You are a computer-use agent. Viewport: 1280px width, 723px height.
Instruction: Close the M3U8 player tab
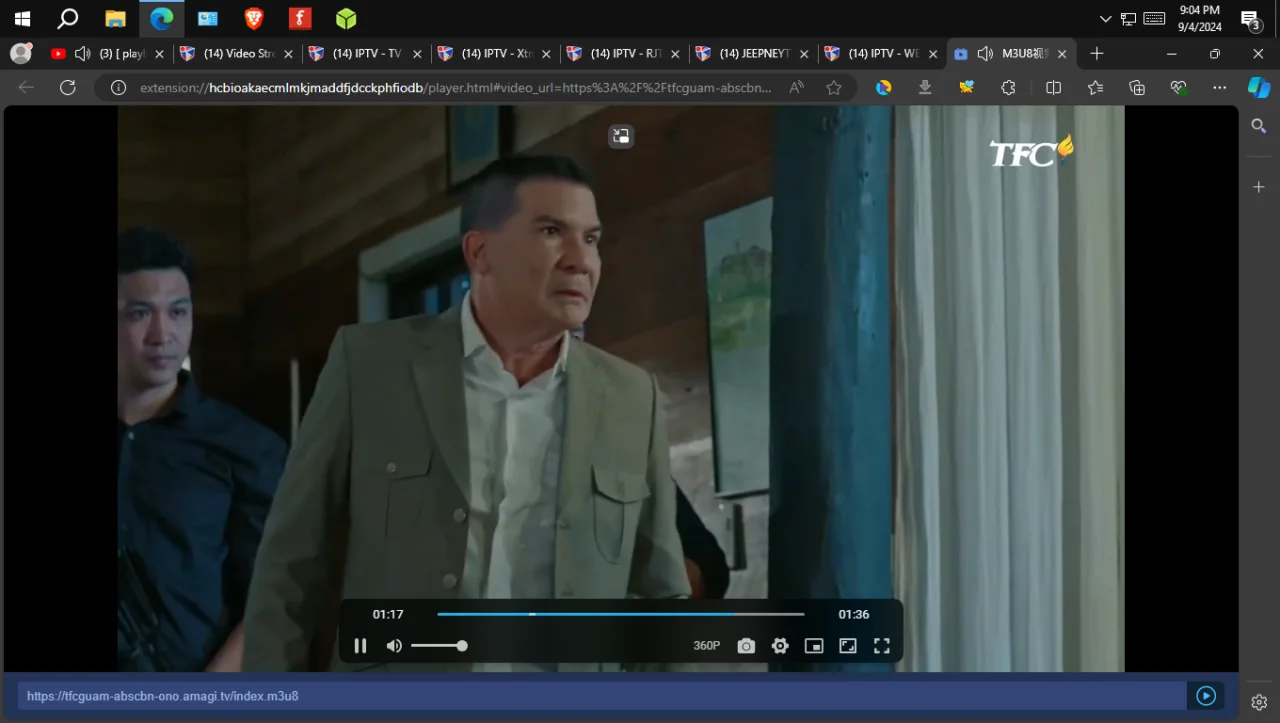tap(1062, 54)
